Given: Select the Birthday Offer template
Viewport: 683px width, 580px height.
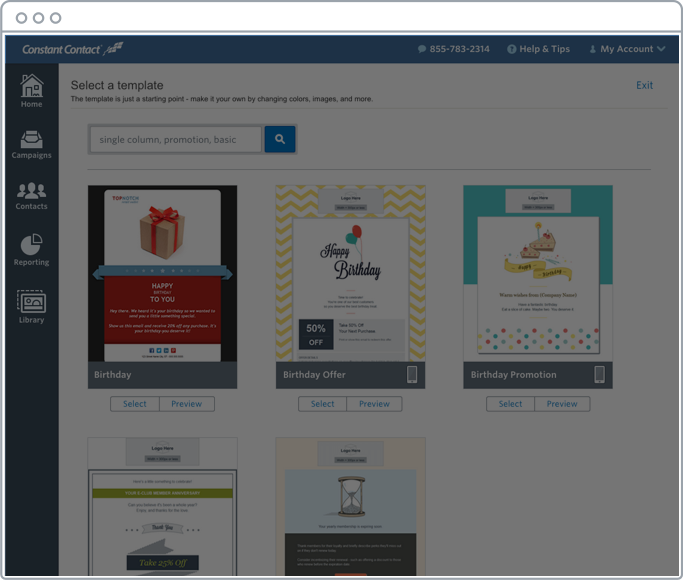Looking at the screenshot, I should coord(322,404).
